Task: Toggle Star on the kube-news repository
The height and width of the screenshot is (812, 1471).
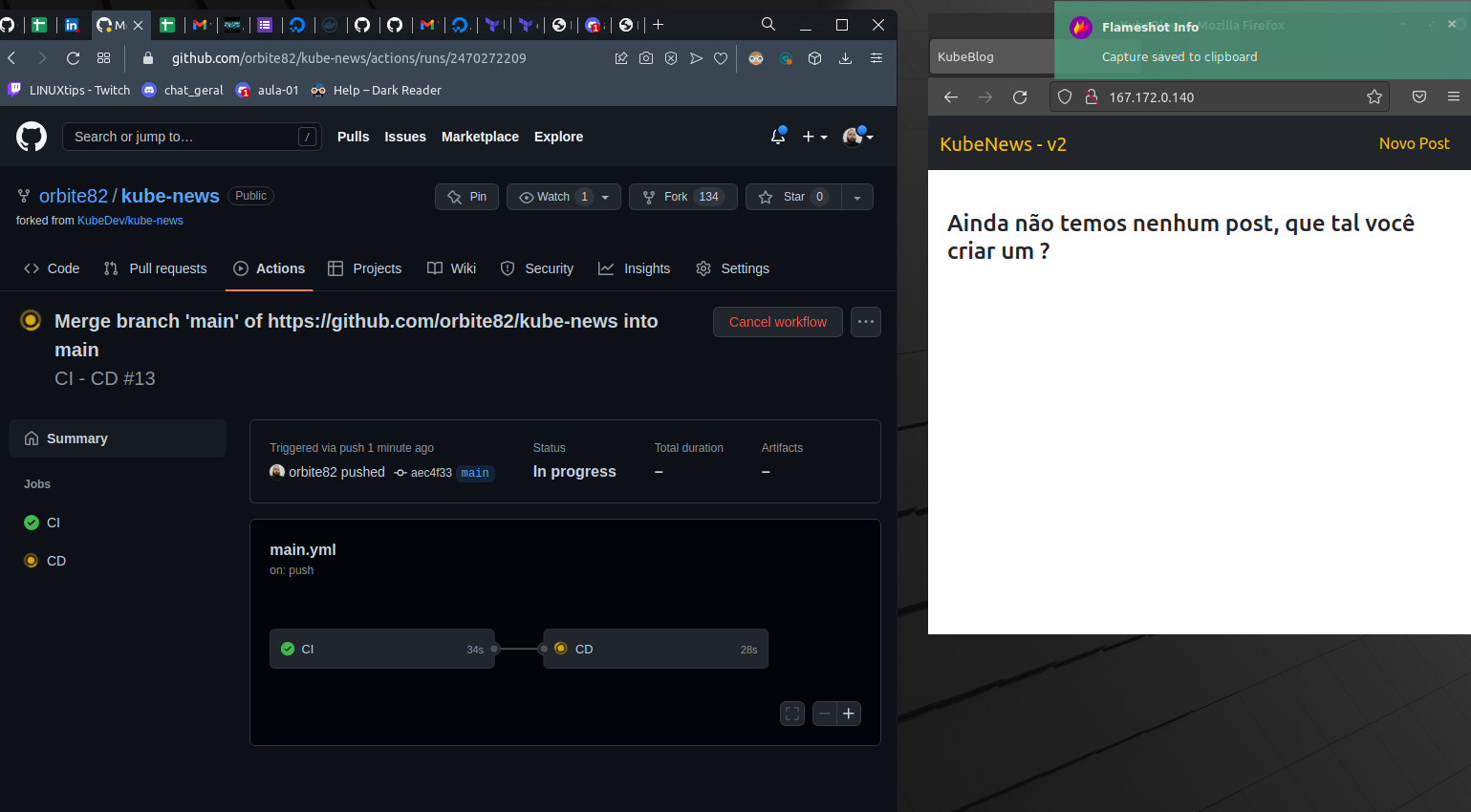Action: [793, 197]
